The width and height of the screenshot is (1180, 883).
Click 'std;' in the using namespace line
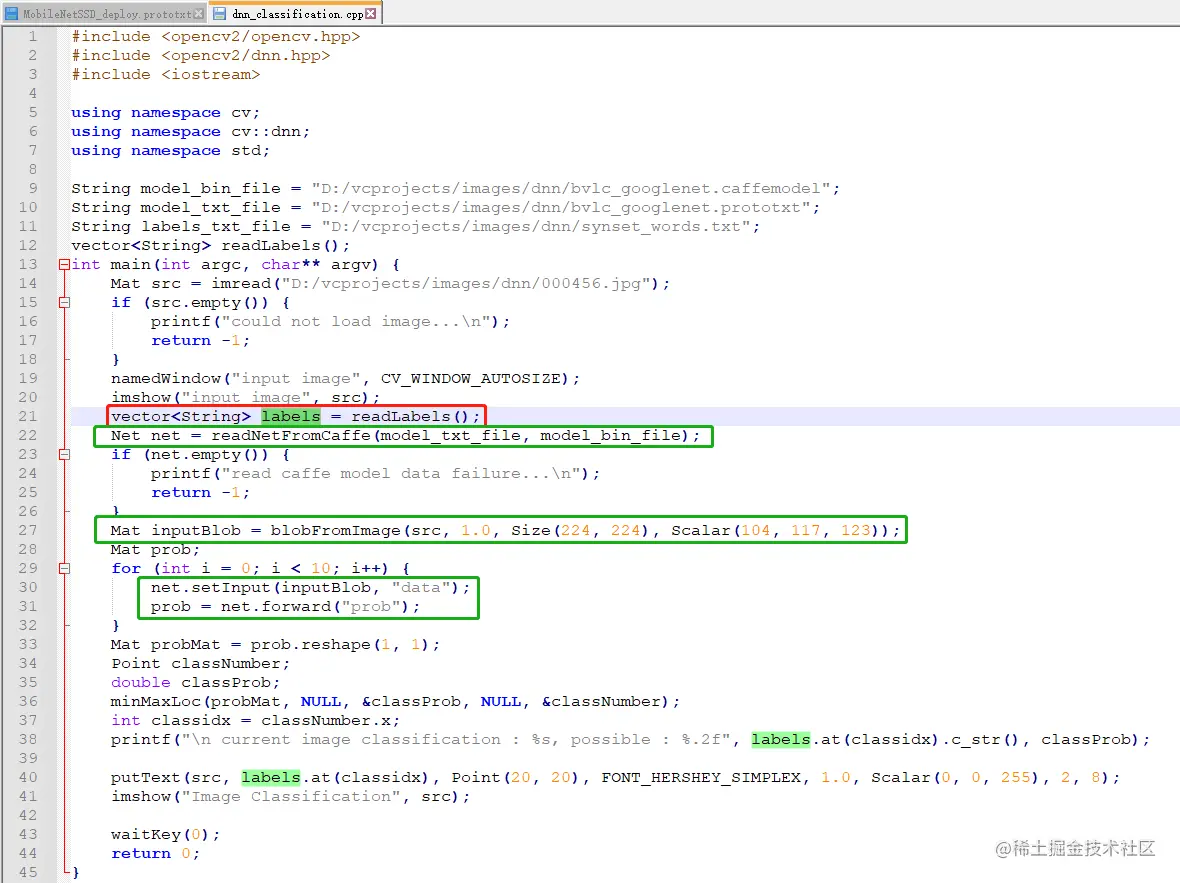(251, 150)
